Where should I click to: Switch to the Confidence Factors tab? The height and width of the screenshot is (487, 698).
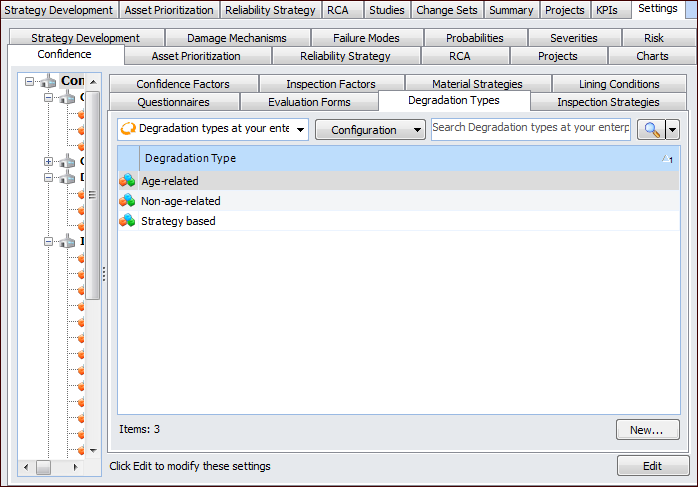[x=183, y=84]
